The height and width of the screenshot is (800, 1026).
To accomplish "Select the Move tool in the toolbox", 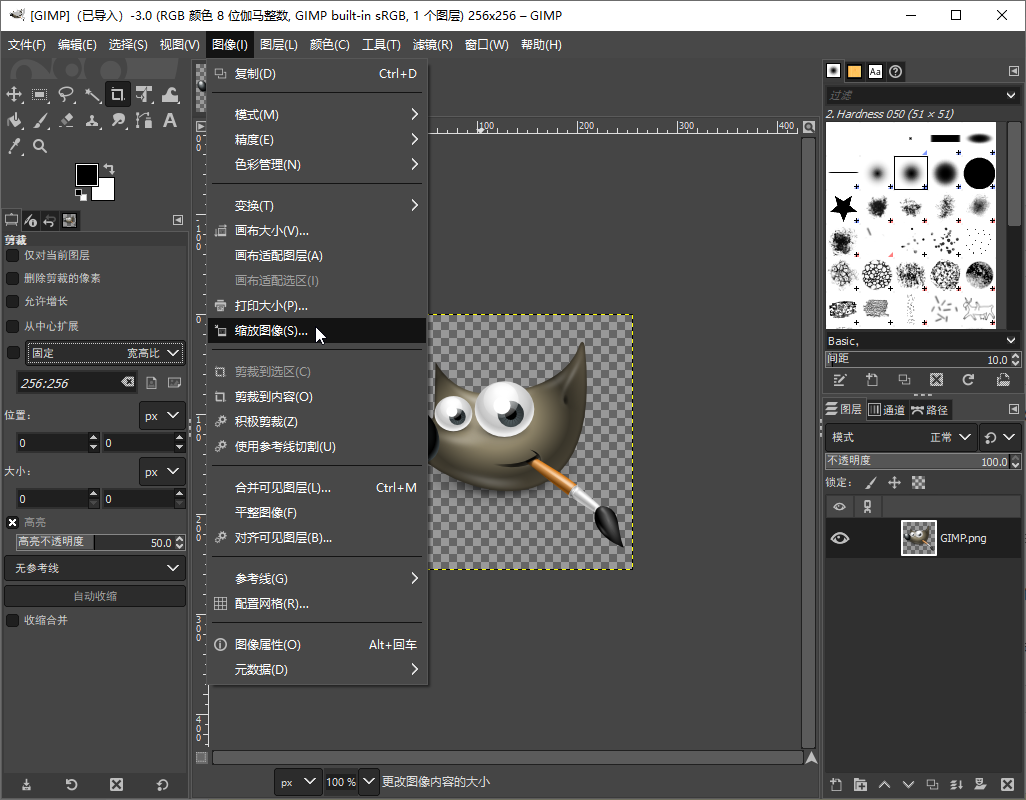I will click(14, 94).
